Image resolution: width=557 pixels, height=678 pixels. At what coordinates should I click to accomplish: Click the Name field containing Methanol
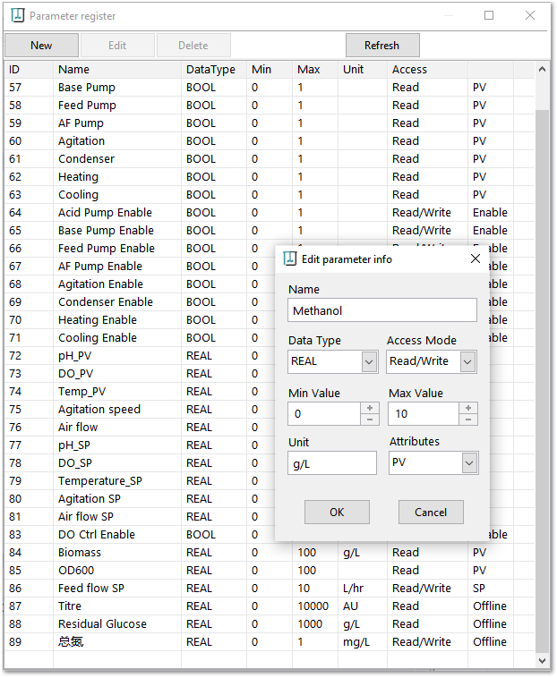(x=382, y=310)
